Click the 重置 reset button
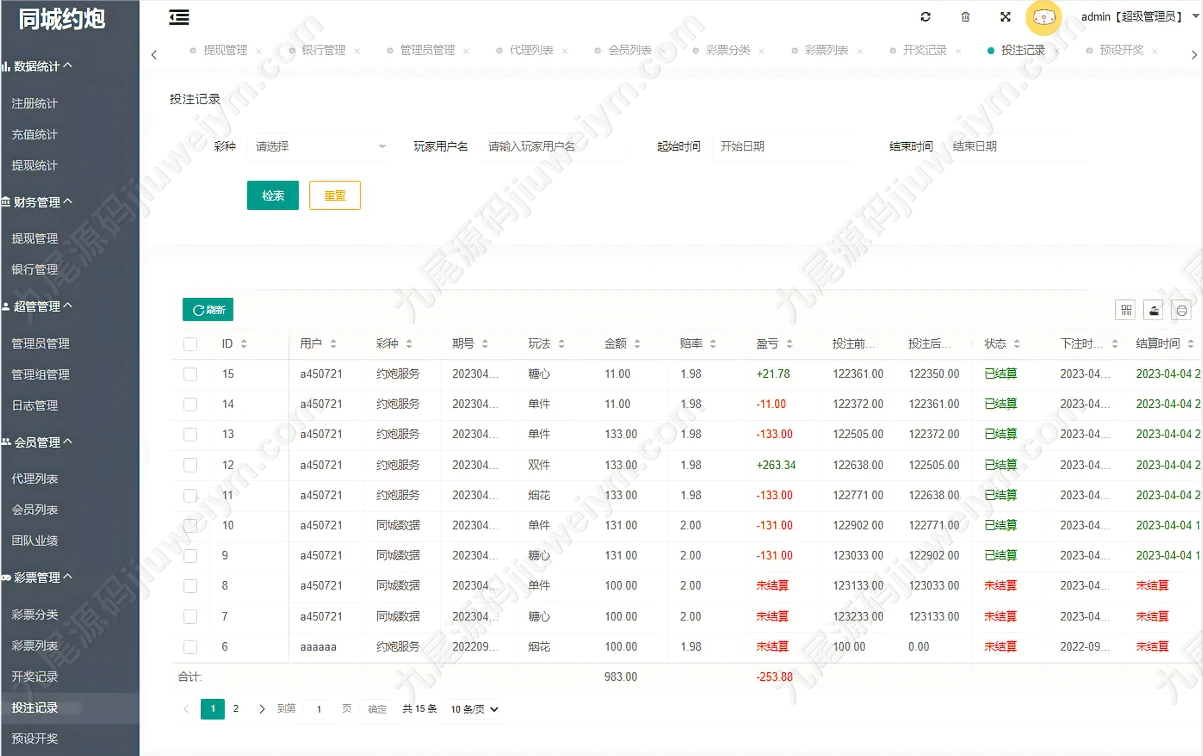This screenshot has width=1203, height=756. point(335,195)
